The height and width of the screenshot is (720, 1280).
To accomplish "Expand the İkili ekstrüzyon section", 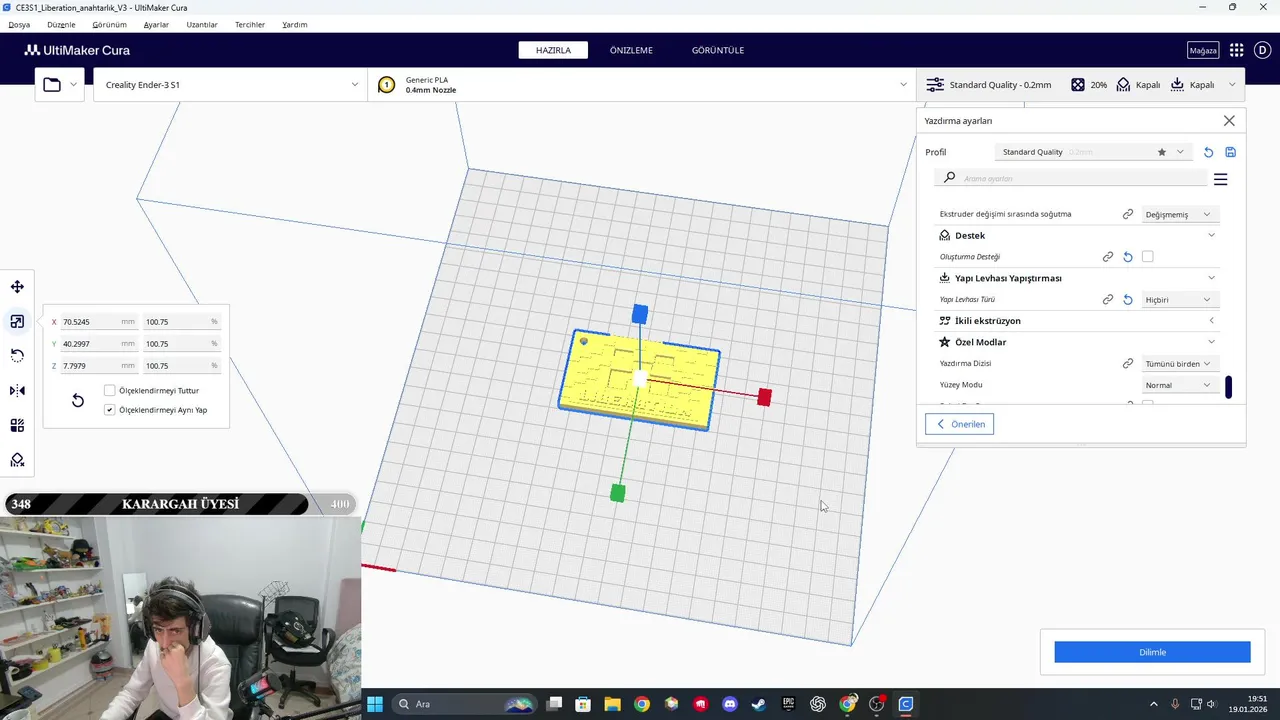I will [1212, 321].
